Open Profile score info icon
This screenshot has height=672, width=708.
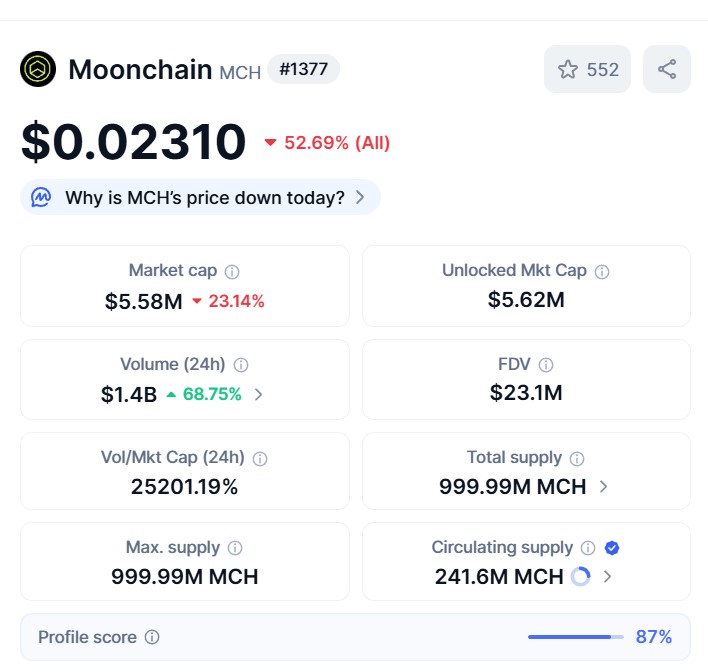(x=152, y=637)
